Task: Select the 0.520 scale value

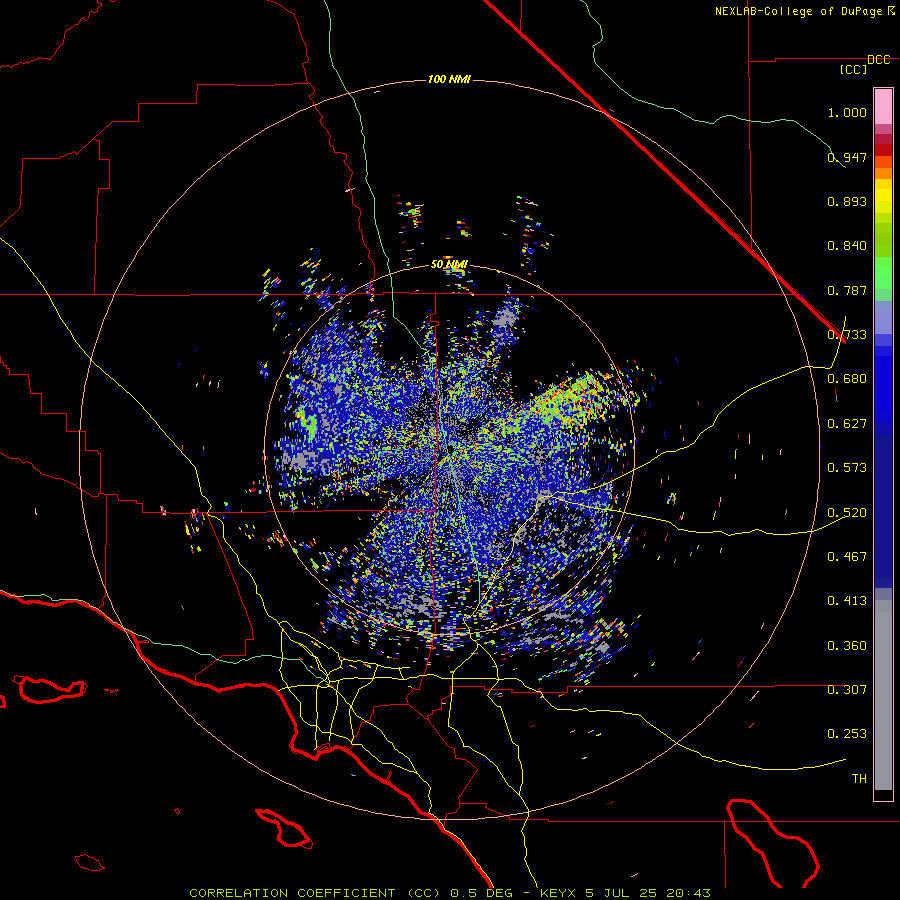Action: pyautogui.click(x=847, y=513)
